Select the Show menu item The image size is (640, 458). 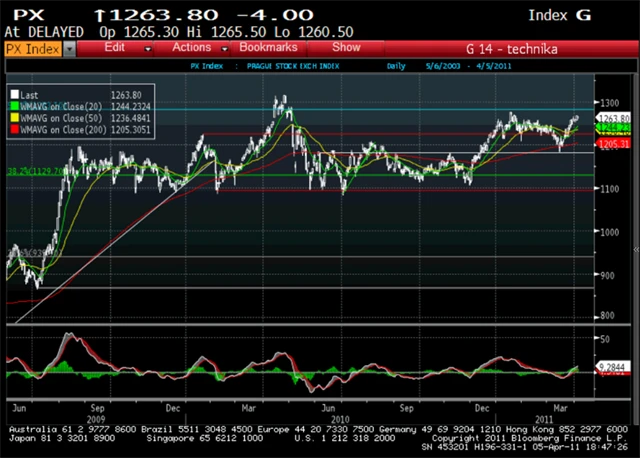point(346,47)
